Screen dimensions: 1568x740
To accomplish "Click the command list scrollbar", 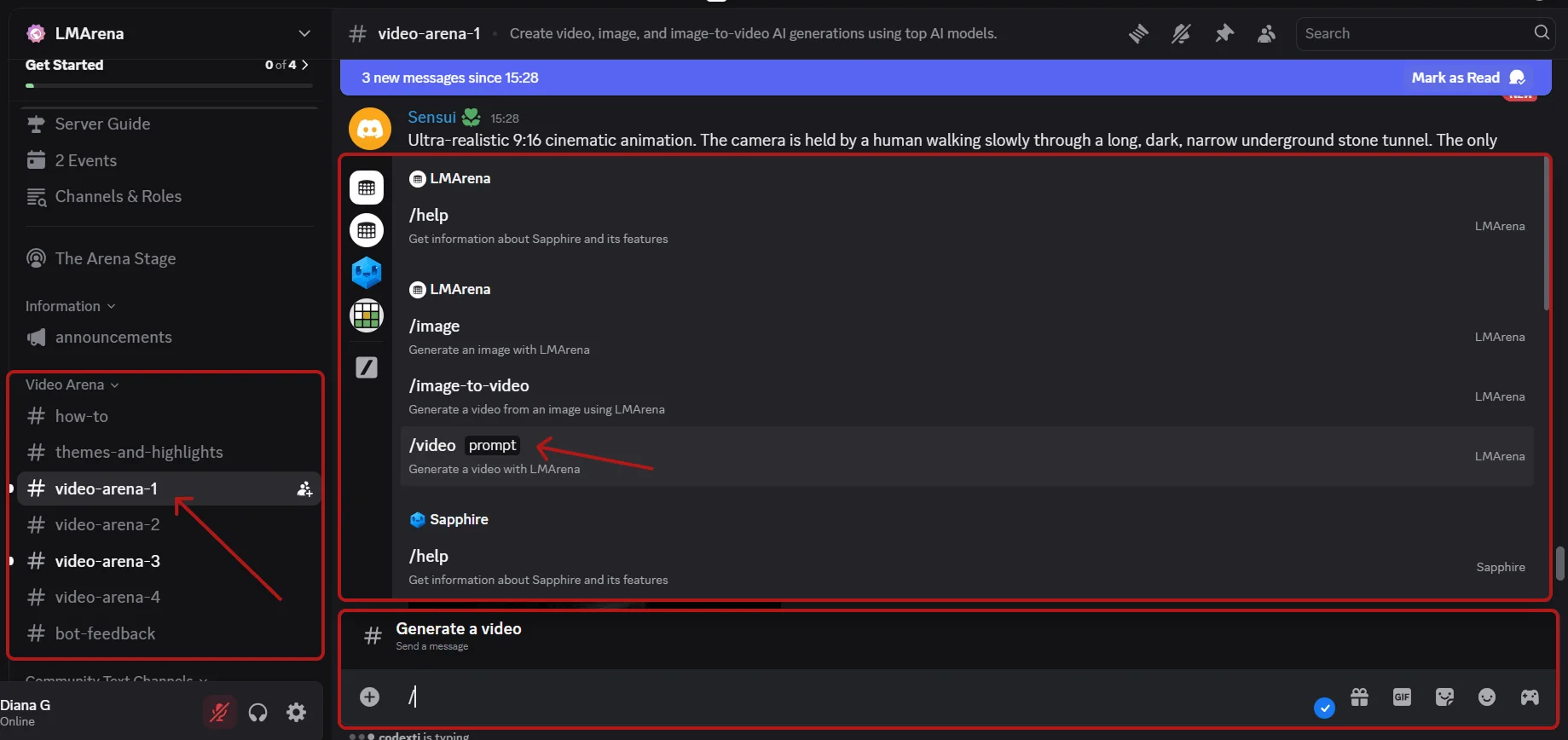I will (x=1545, y=234).
